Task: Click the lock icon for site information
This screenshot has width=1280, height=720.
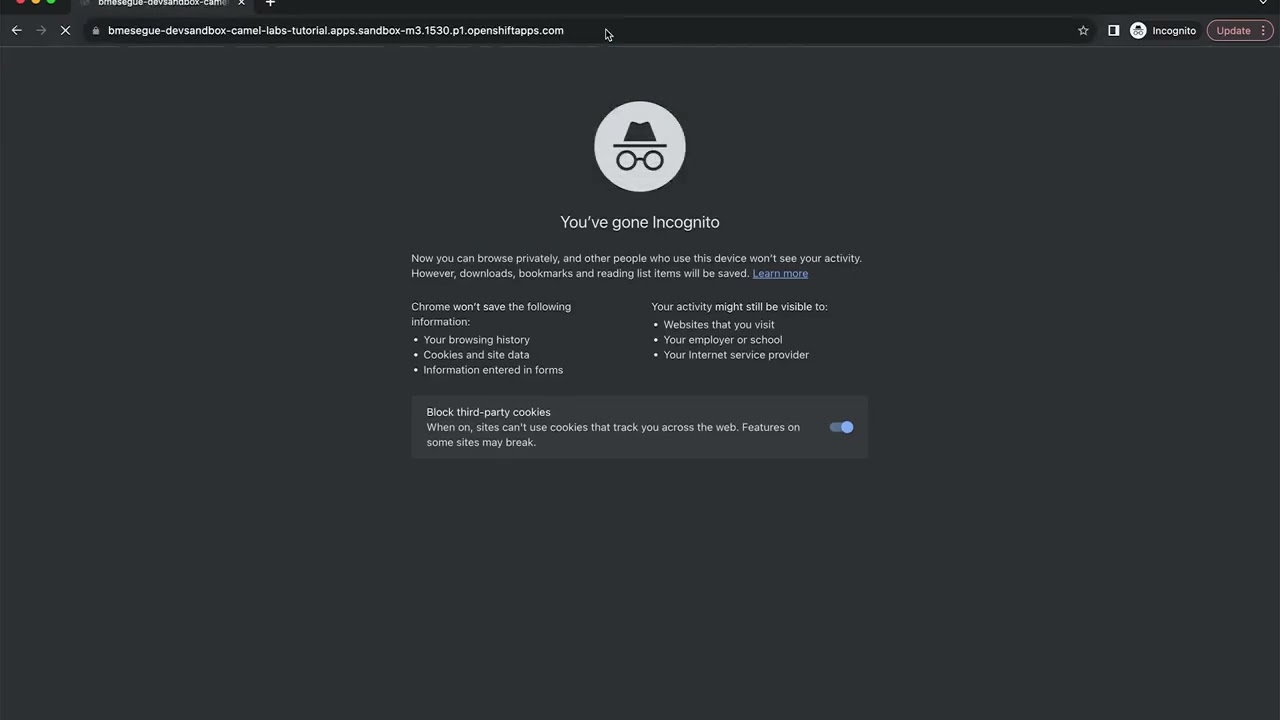Action: [96, 31]
